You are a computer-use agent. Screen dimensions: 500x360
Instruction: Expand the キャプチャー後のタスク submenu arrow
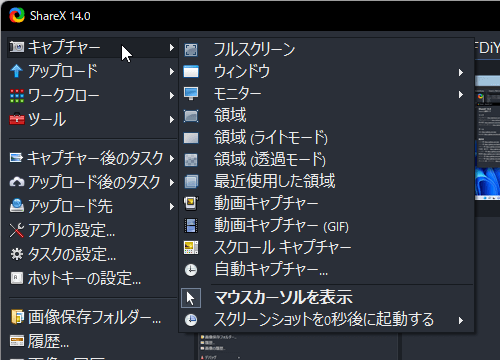[171, 158]
